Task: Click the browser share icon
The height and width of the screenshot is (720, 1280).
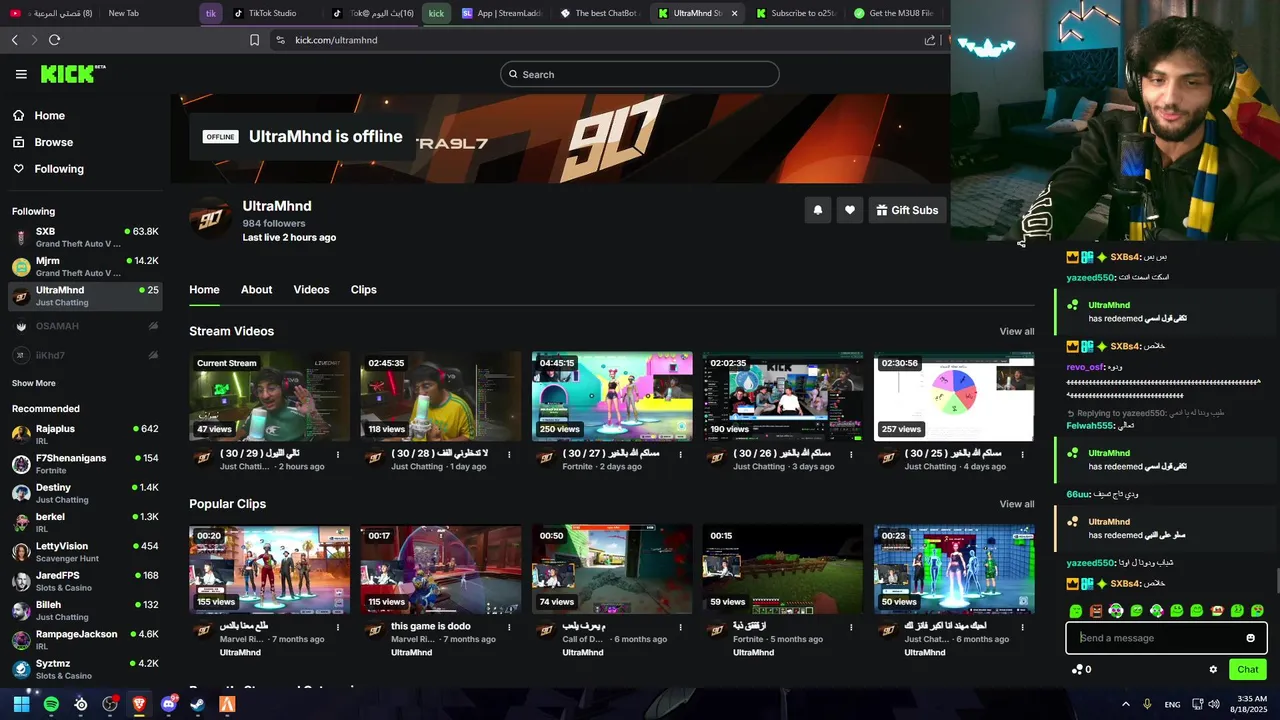Action: coord(930,40)
